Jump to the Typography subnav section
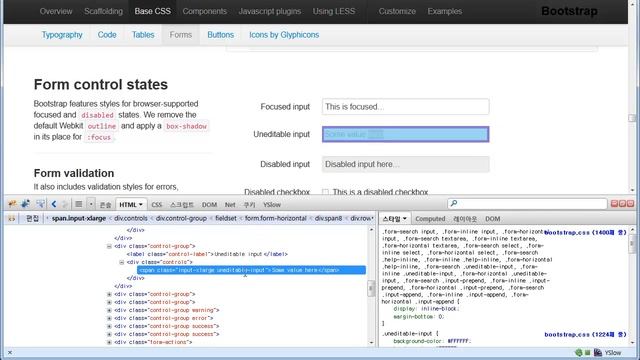This screenshot has height=360, width=640. pyautogui.click(x=62, y=35)
